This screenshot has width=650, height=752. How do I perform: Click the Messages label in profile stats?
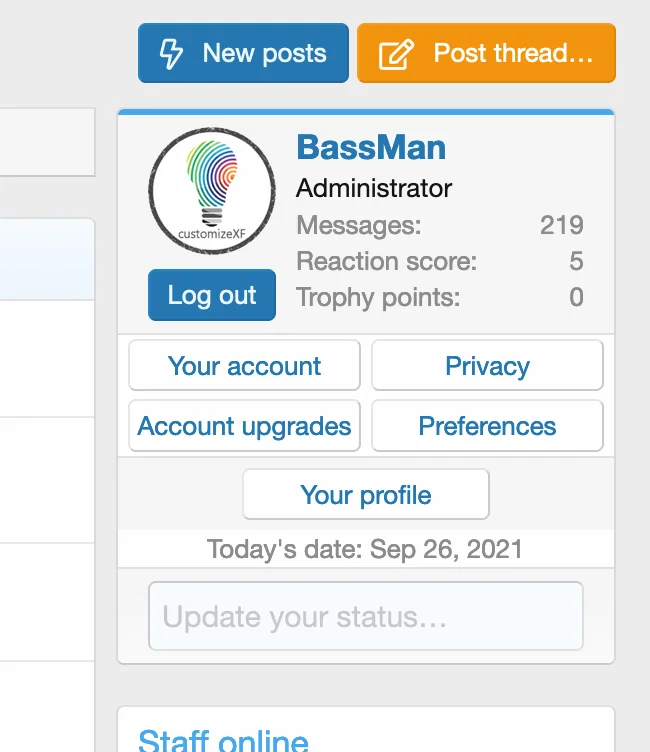(x=359, y=225)
